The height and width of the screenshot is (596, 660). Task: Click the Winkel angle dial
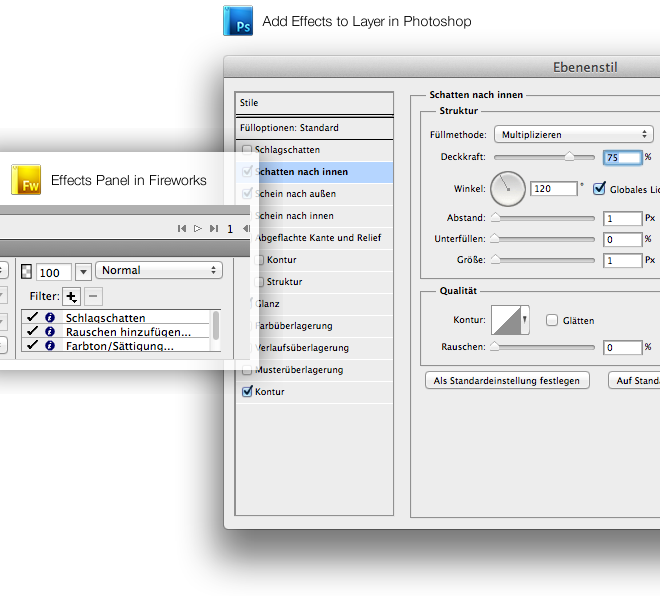pyautogui.click(x=508, y=187)
